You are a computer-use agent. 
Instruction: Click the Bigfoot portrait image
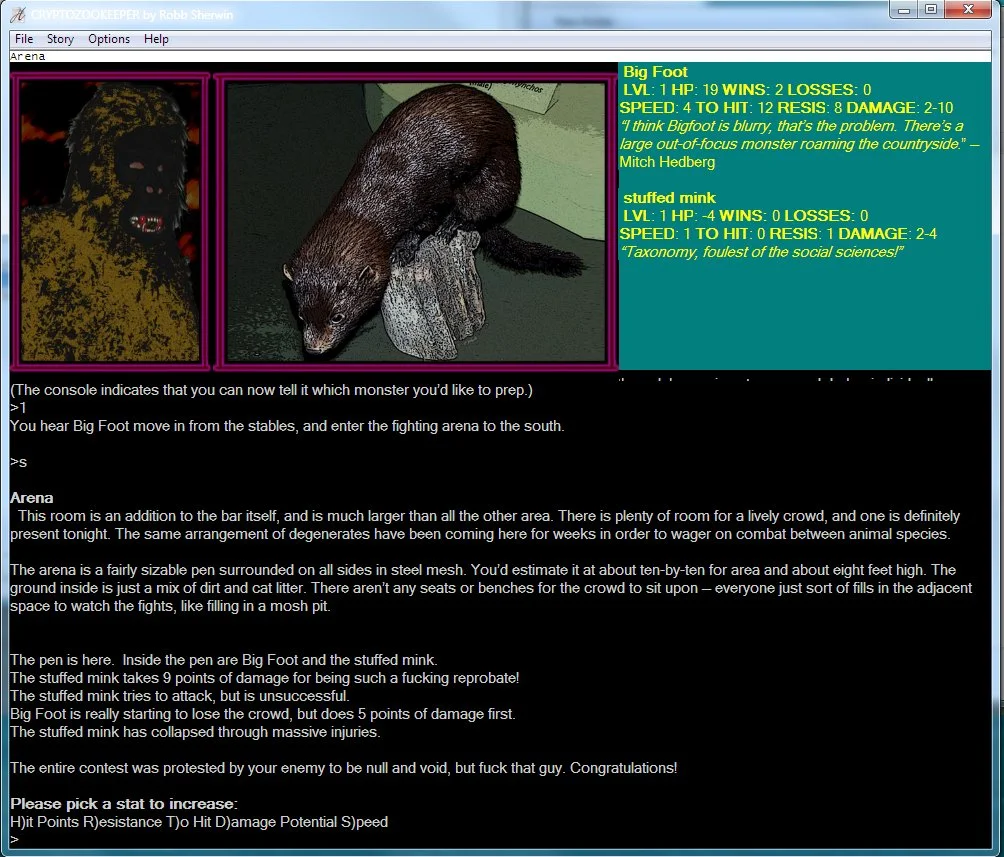(x=110, y=215)
